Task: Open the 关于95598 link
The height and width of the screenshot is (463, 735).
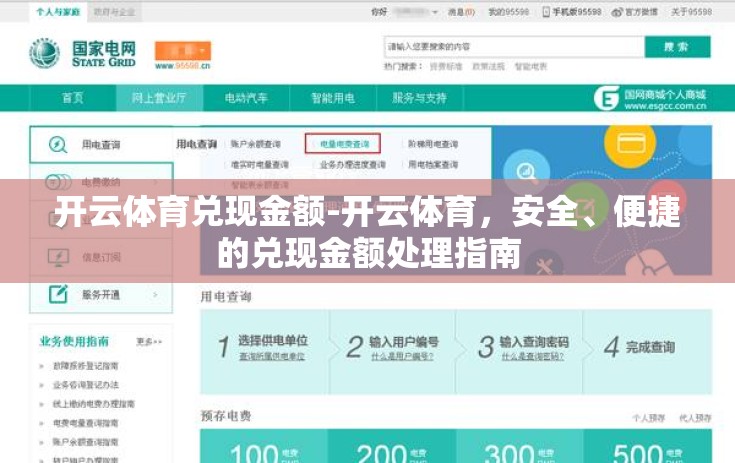Action: coord(691,12)
